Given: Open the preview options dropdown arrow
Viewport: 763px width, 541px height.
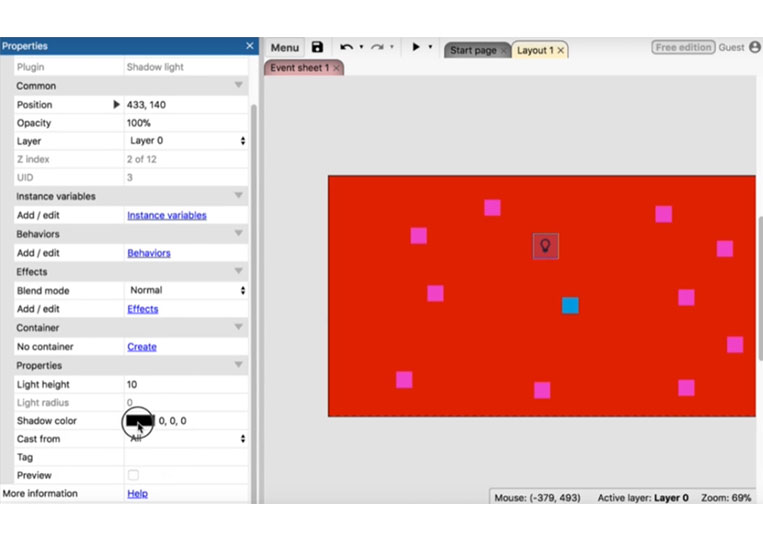Looking at the screenshot, I should (430, 47).
